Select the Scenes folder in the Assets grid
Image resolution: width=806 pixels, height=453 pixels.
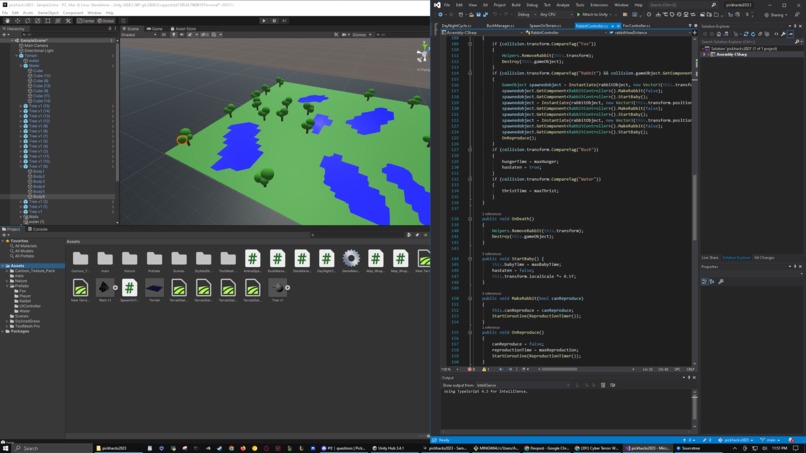point(179,259)
